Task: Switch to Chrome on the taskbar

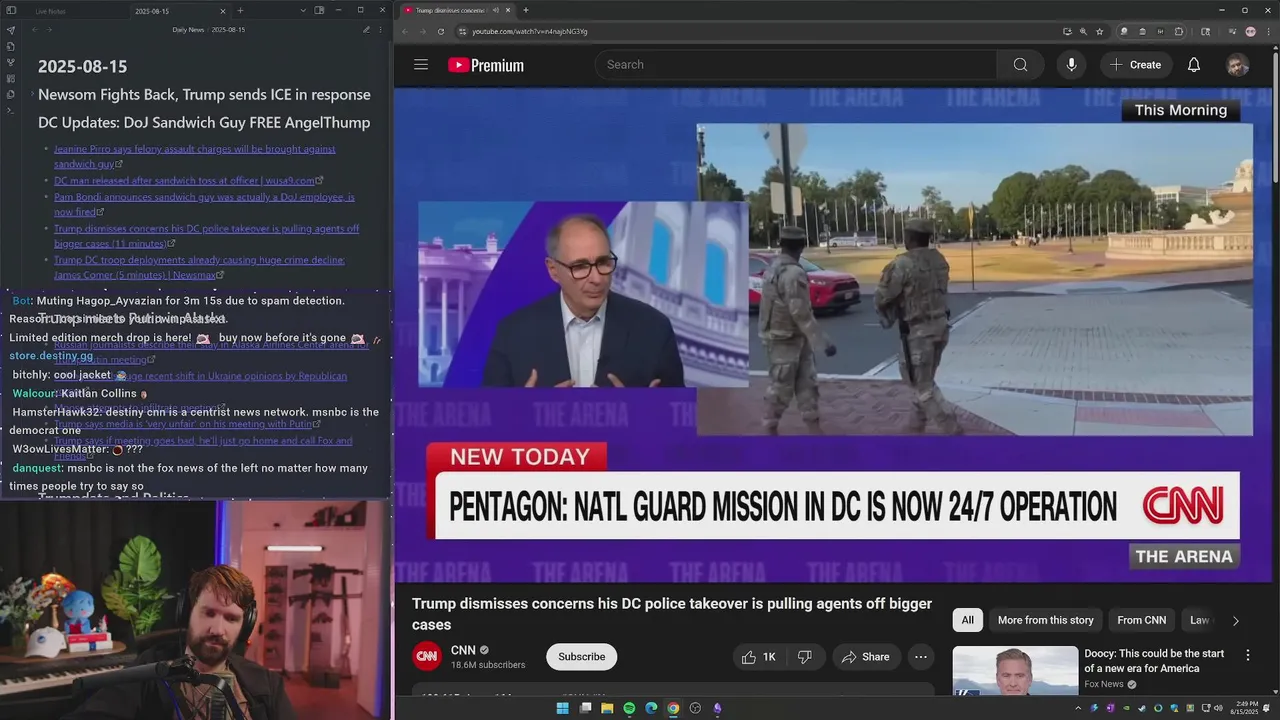Action: [x=673, y=708]
